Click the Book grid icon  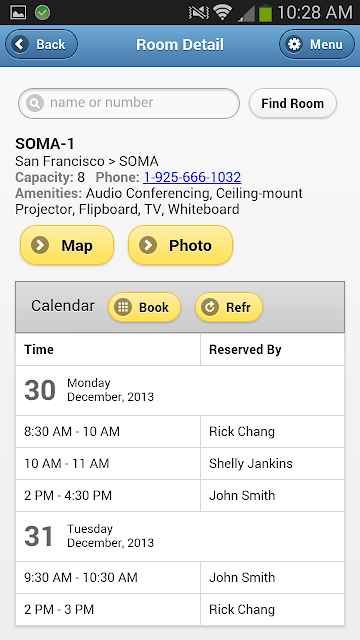point(122,307)
